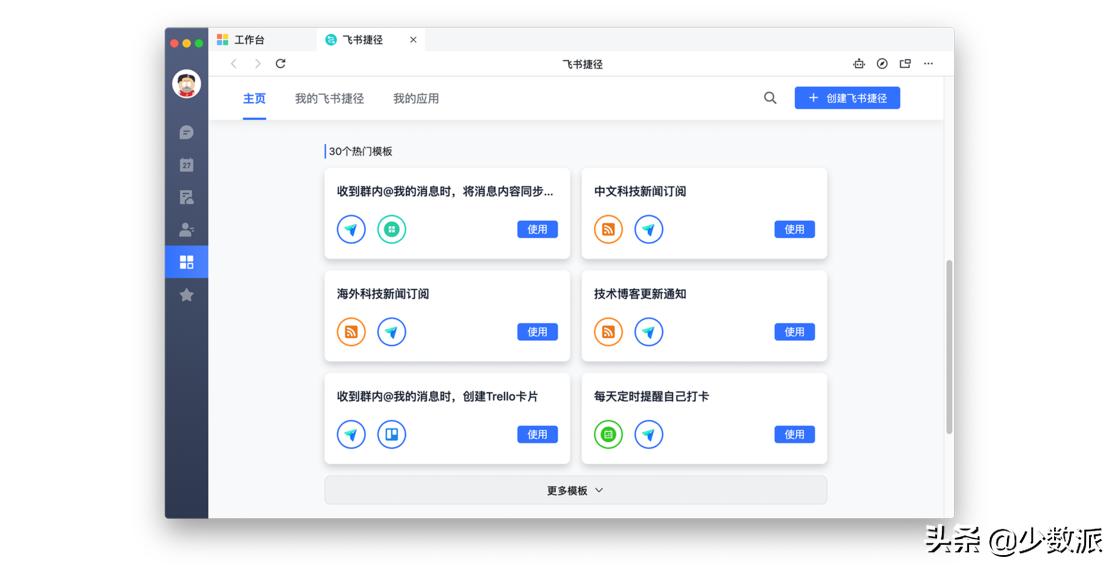Use the 海外科技新闻订阅 template

coord(537,332)
